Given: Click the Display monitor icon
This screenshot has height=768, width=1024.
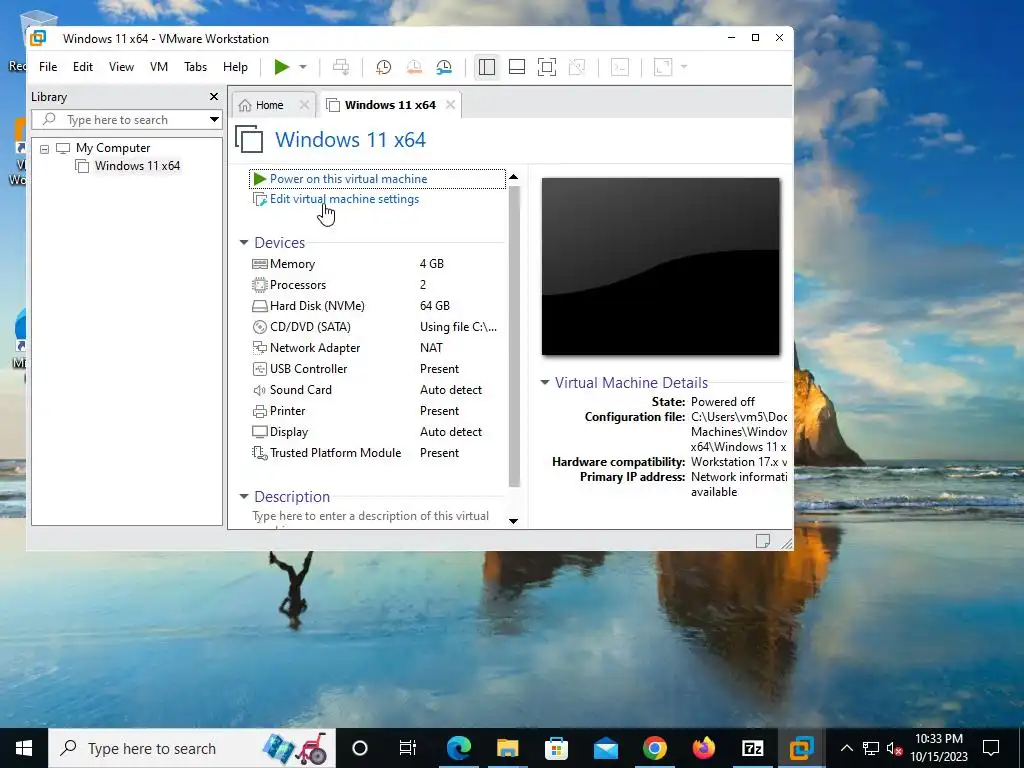Looking at the screenshot, I should coord(260,432).
